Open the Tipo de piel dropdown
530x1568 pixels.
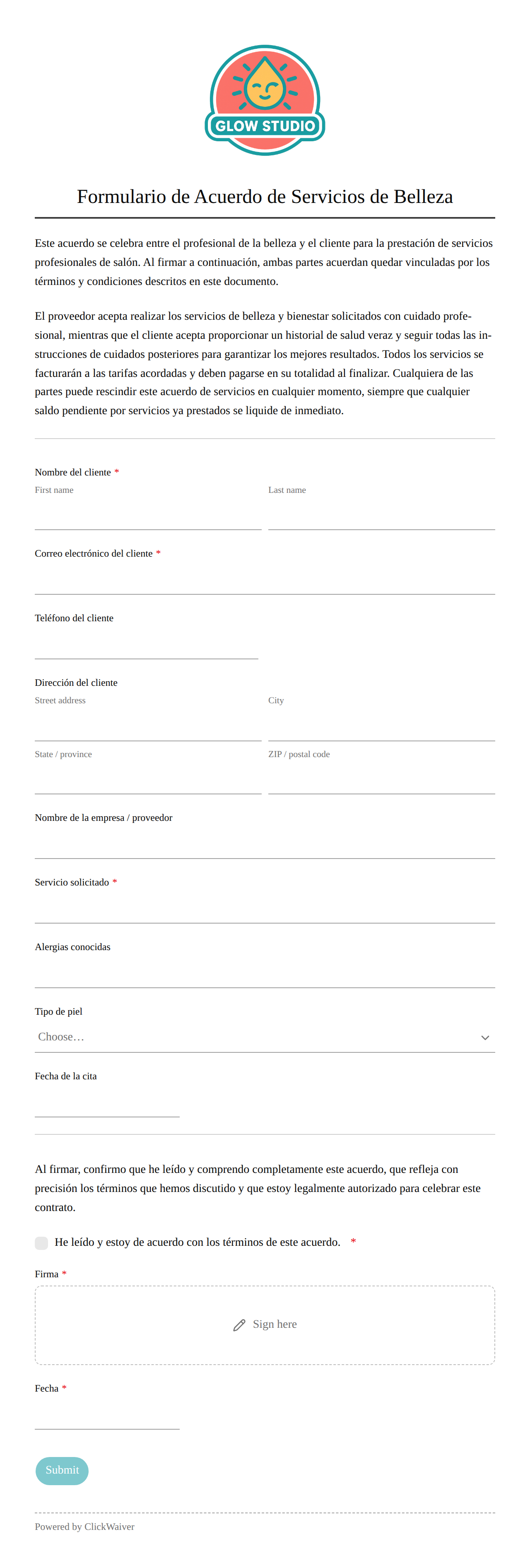[x=265, y=1037]
